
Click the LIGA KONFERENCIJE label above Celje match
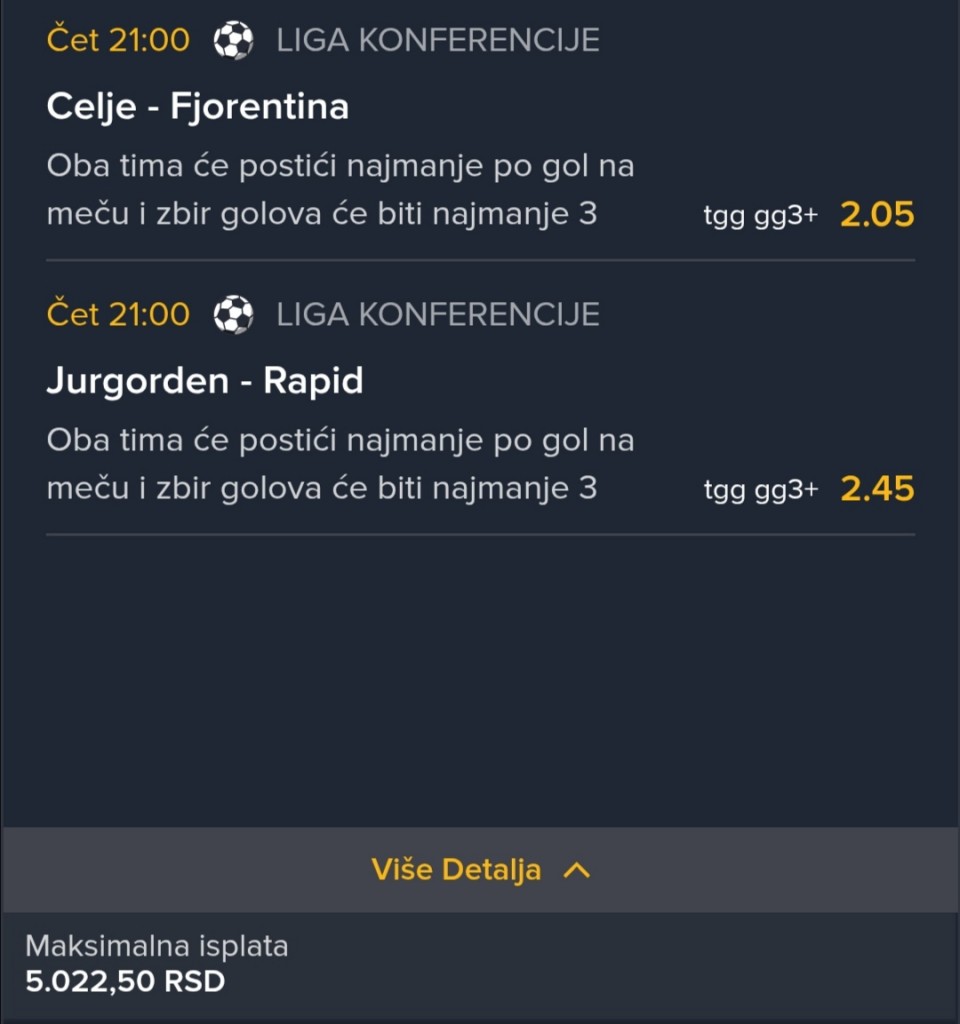point(438,41)
